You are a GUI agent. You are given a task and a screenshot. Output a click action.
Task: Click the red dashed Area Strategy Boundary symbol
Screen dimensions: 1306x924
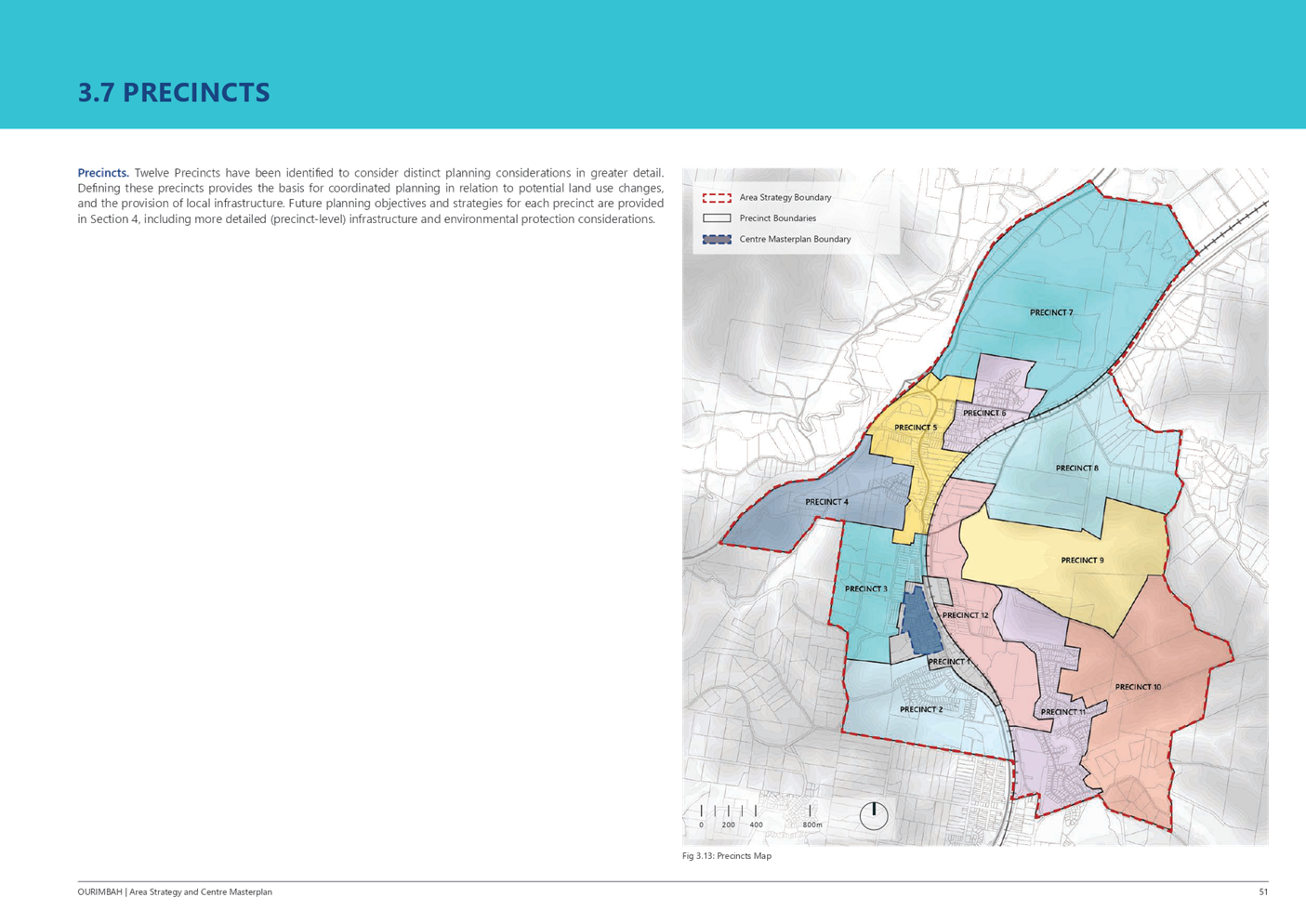click(x=717, y=197)
